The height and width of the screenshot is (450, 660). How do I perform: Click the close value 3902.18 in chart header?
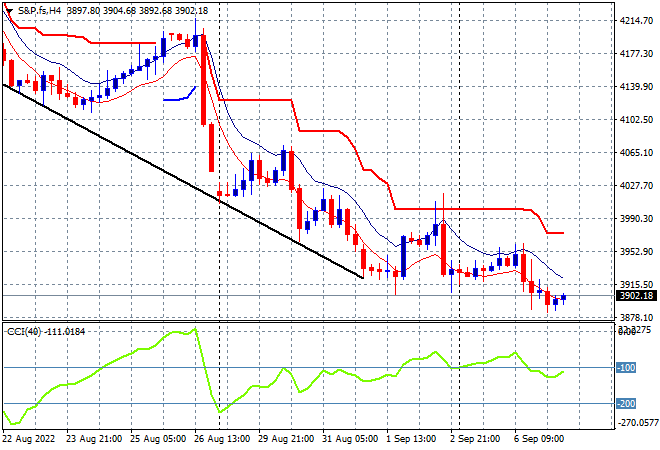tap(191, 11)
